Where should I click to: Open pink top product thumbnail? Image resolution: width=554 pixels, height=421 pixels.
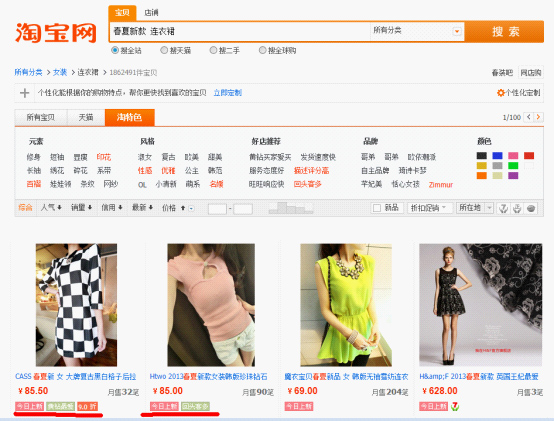tap(211, 305)
